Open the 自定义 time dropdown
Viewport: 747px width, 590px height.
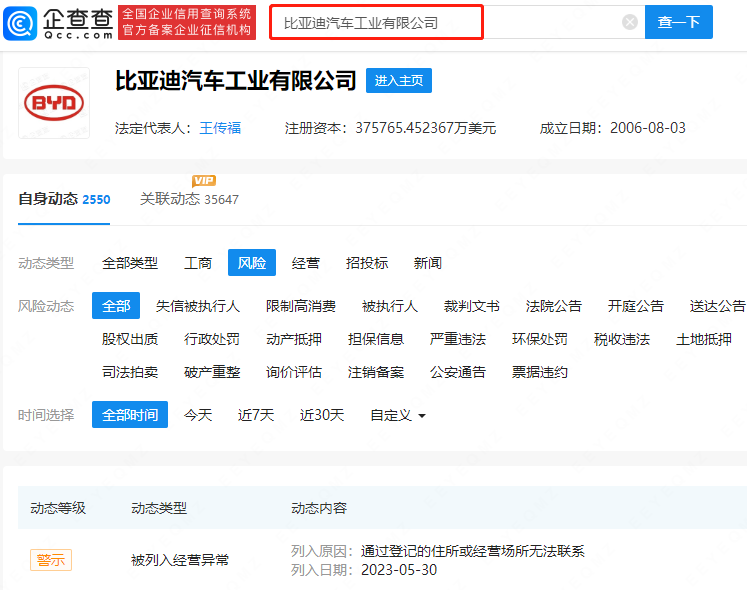coord(398,415)
